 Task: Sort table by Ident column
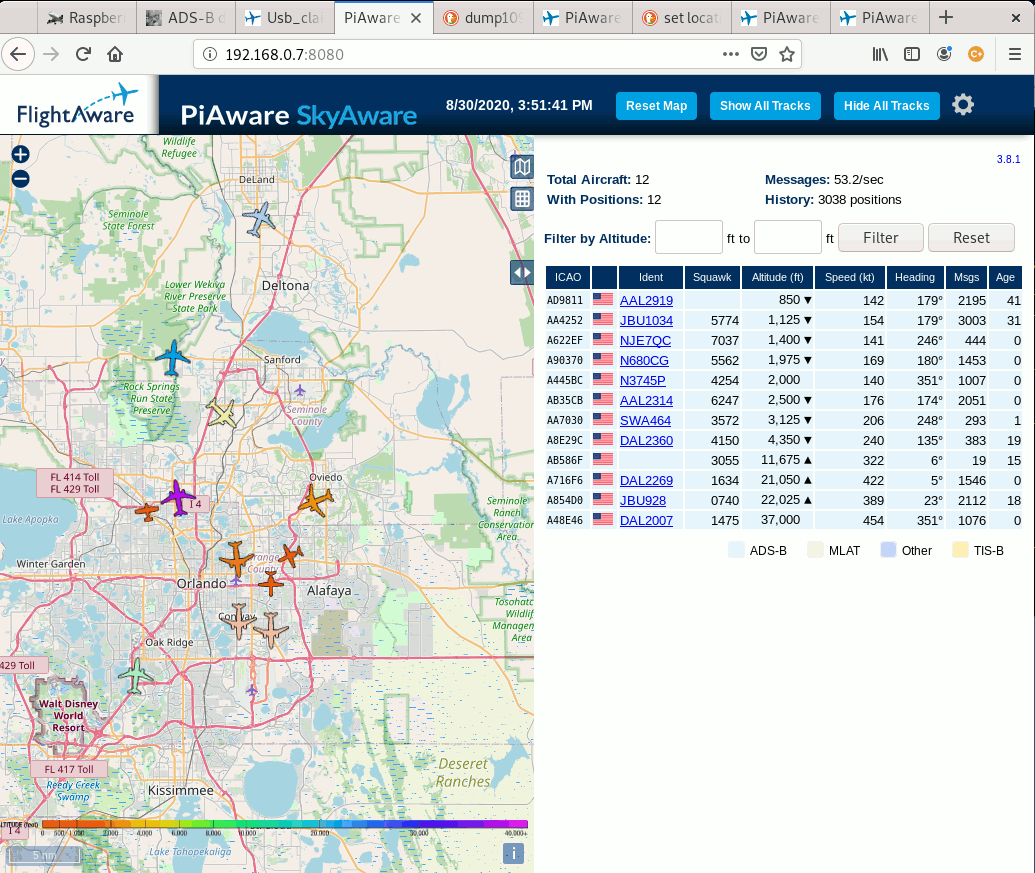pyautogui.click(x=650, y=277)
